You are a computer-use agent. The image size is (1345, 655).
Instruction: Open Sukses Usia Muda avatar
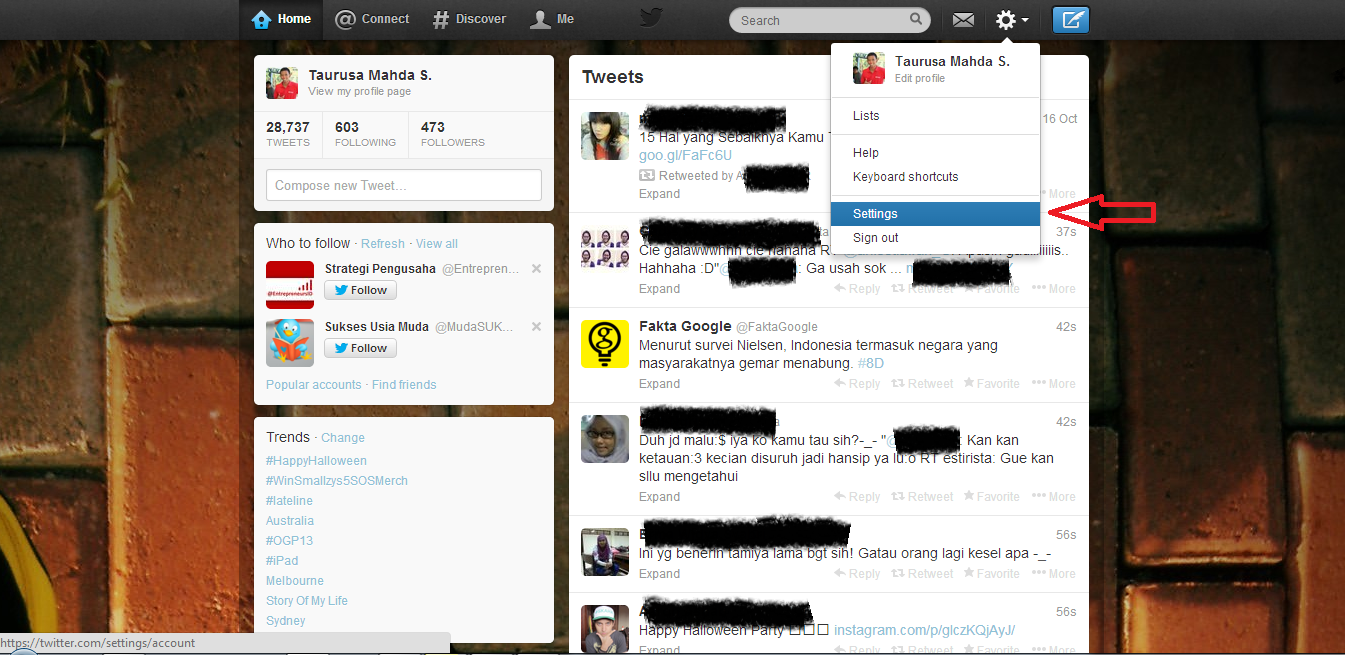290,342
